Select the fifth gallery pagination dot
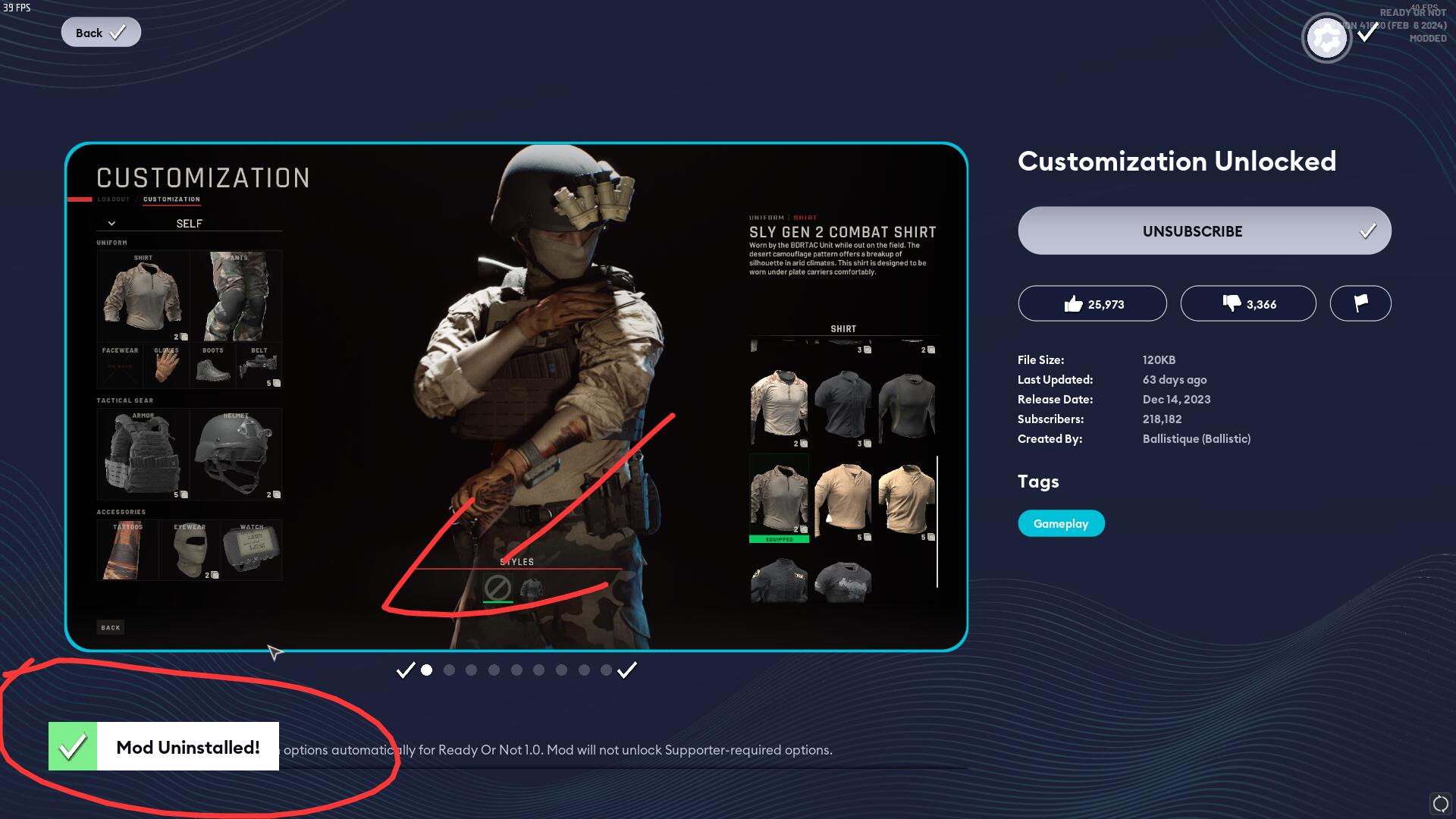The height and width of the screenshot is (819, 1456). (516, 670)
